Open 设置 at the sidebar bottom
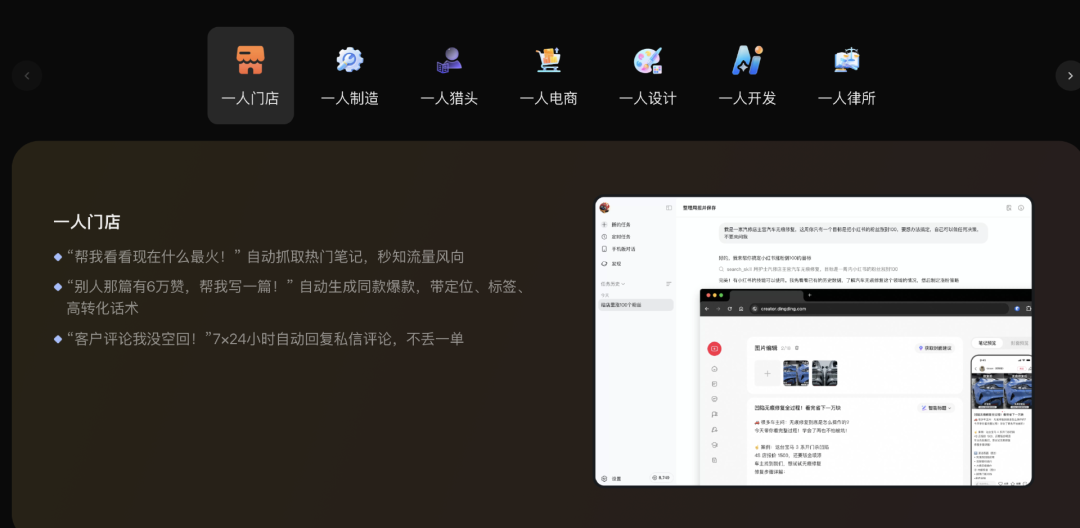Viewport: 1080px width, 528px height. coord(615,478)
